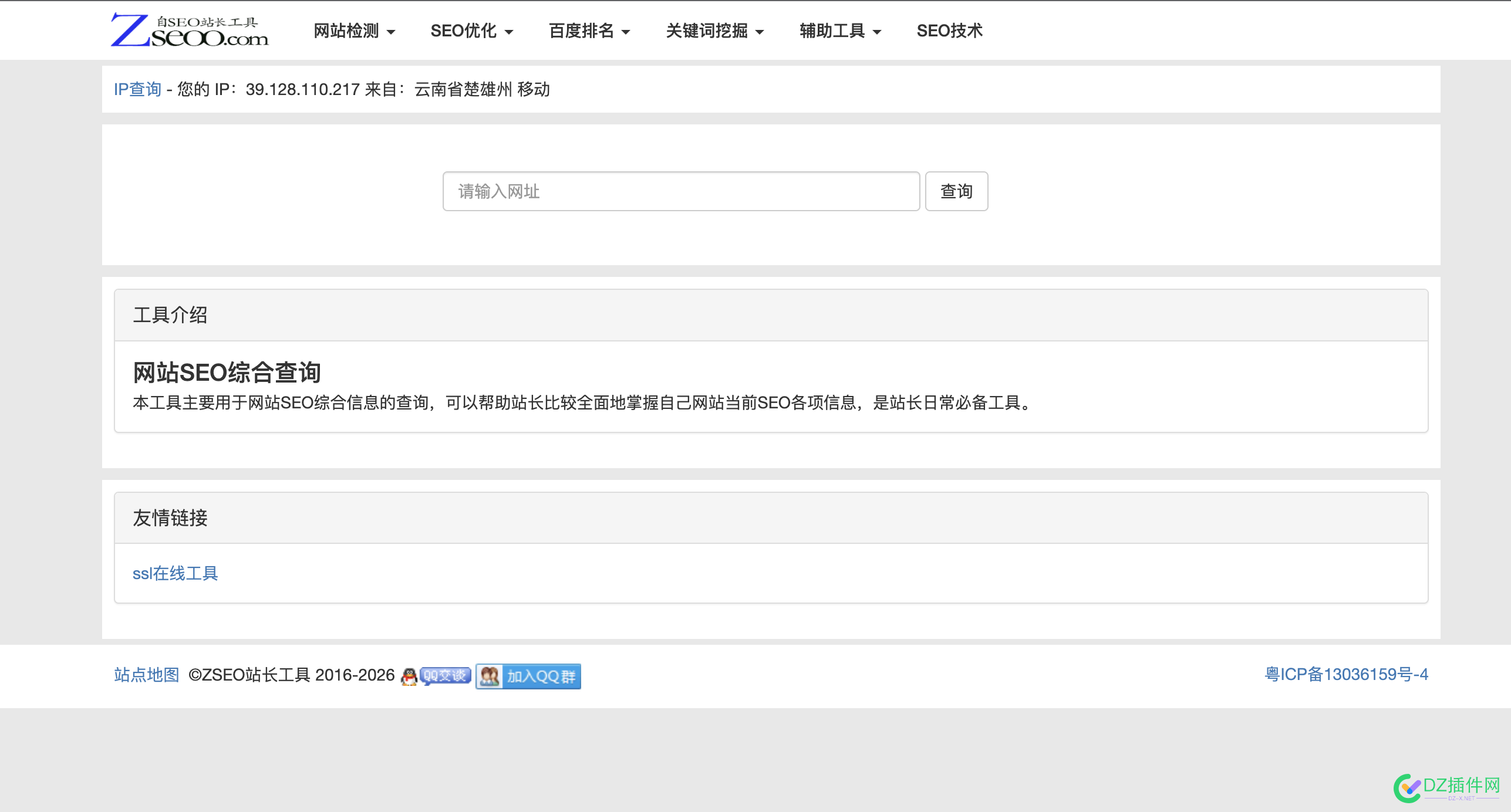Go to the SEO技术 page
This screenshot has width=1511, height=812.
click(950, 31)
